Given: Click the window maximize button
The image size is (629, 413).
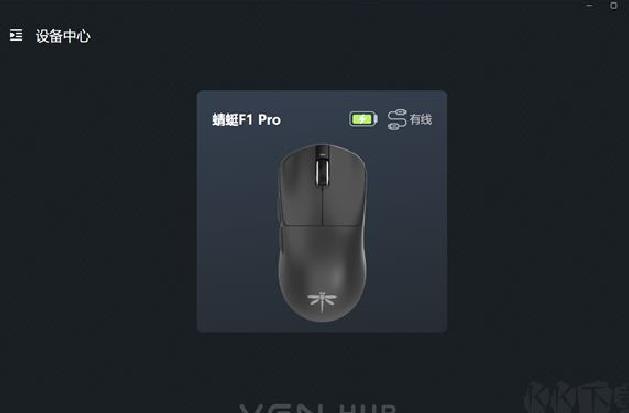Looking at the screenshot, I should click(613, 5).
